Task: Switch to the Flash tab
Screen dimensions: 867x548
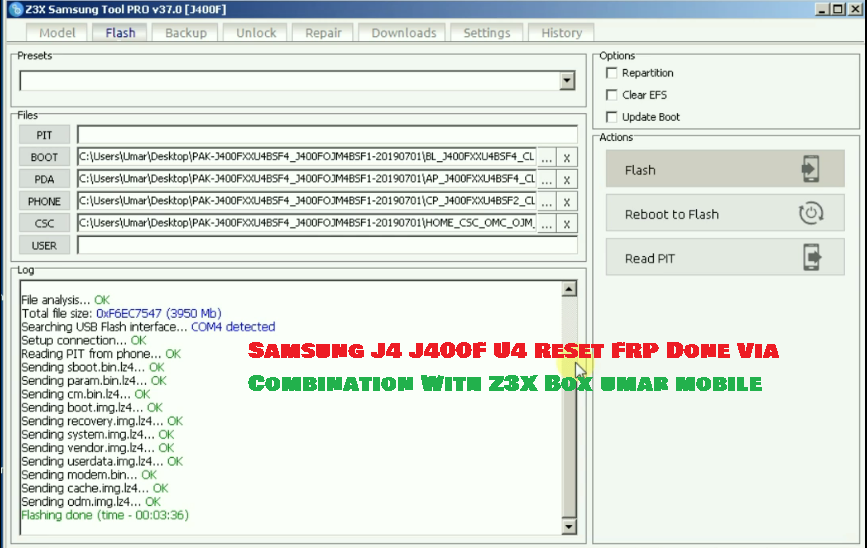Action: 120,33
